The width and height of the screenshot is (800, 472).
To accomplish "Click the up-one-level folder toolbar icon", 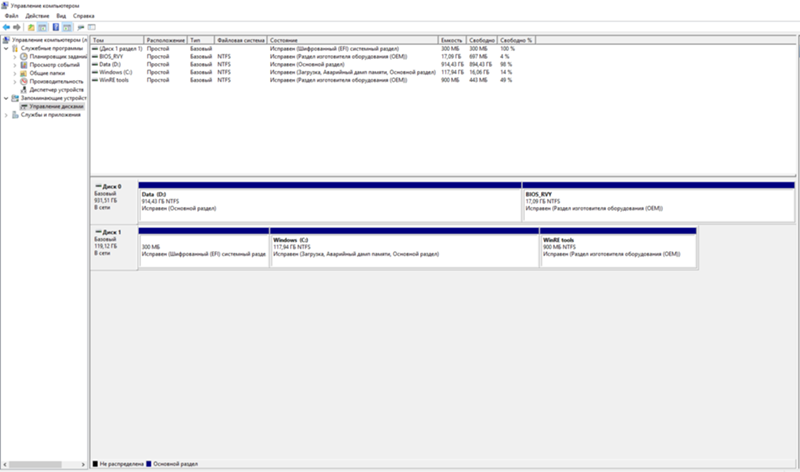I will point(31,27).
